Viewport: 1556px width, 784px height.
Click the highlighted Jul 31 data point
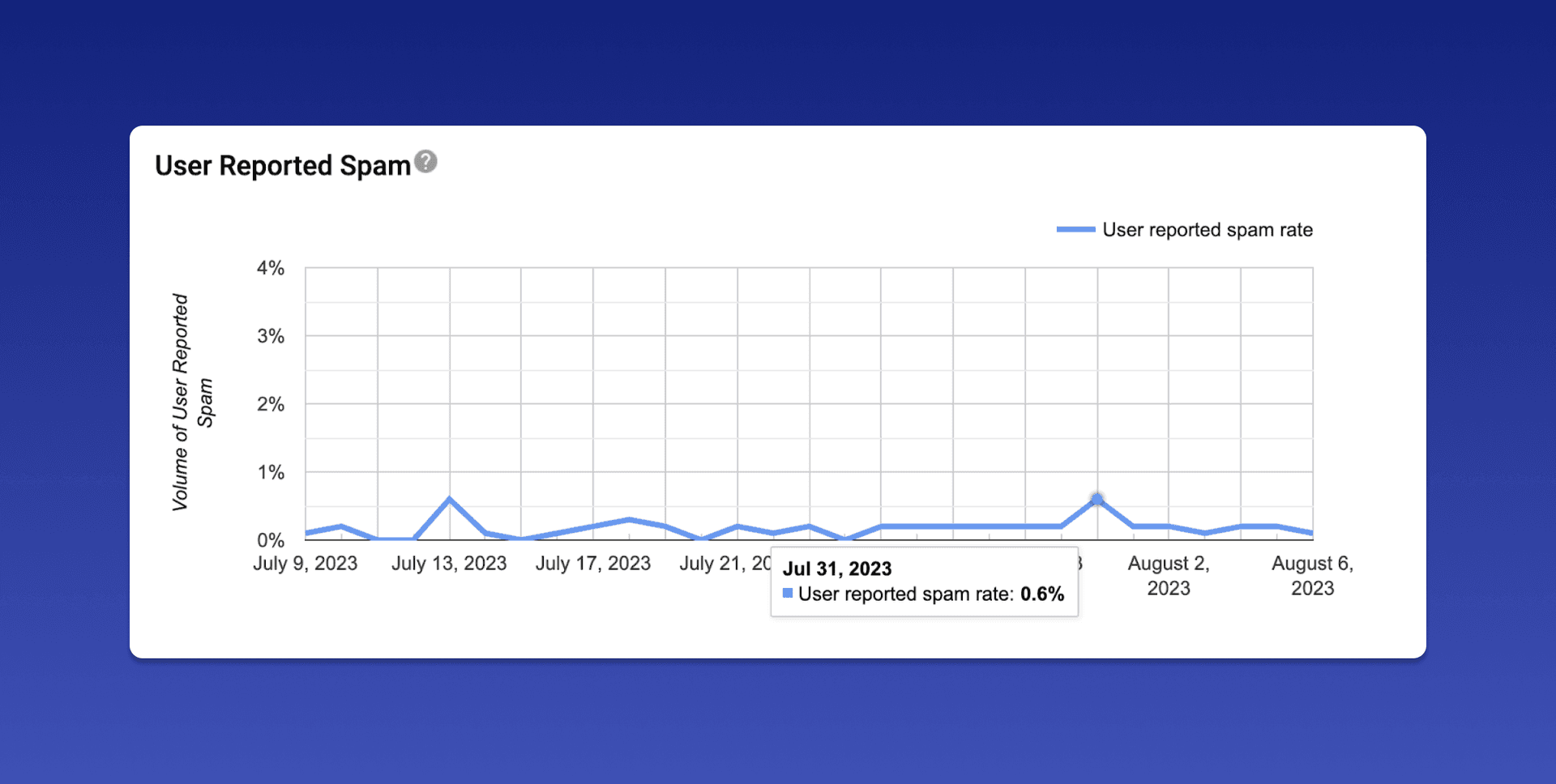pyautogui.click(x=1096, y=499)
